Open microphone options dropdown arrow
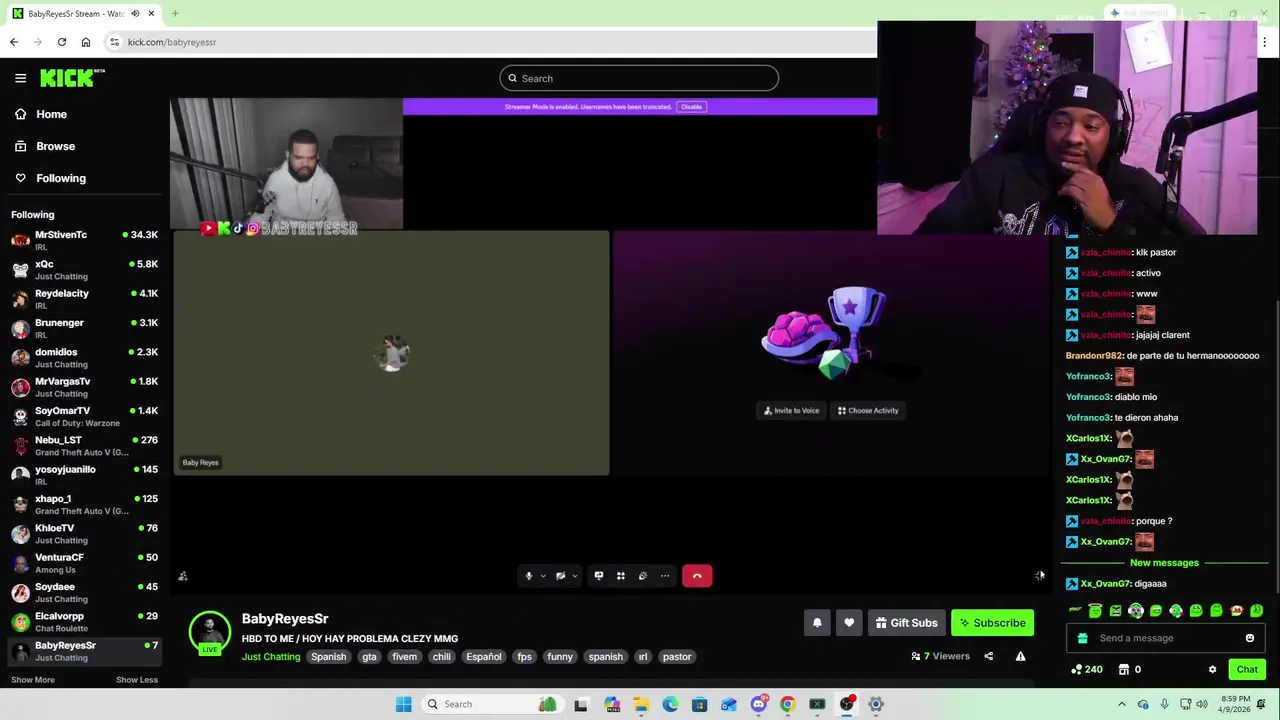1280x720 pixels. coord(543,576)
